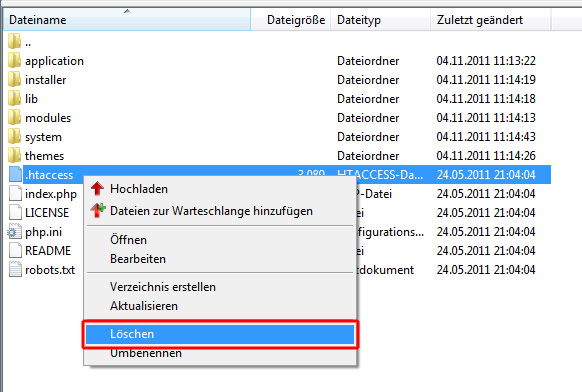Sort by the Dateiname column header

(127, 20)
